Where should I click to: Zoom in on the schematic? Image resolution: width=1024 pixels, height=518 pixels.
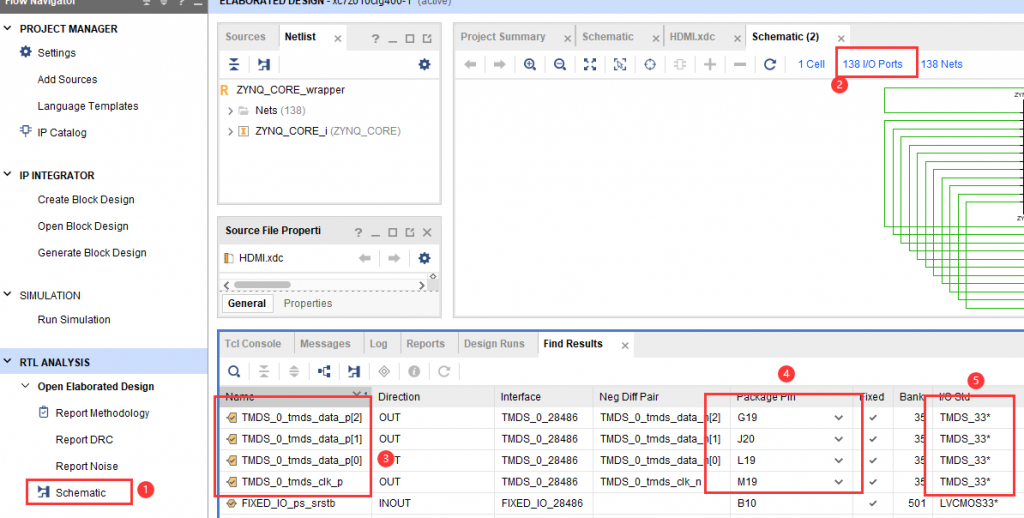coord(530,64)
